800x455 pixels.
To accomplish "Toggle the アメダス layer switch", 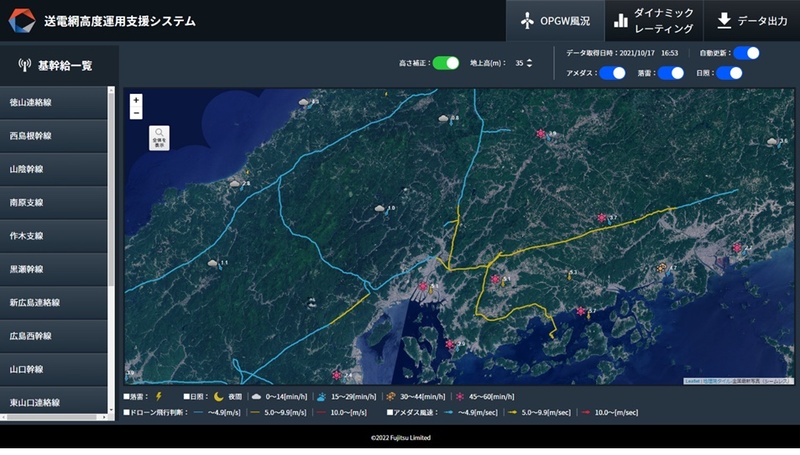I will click(x=611, y=73).
